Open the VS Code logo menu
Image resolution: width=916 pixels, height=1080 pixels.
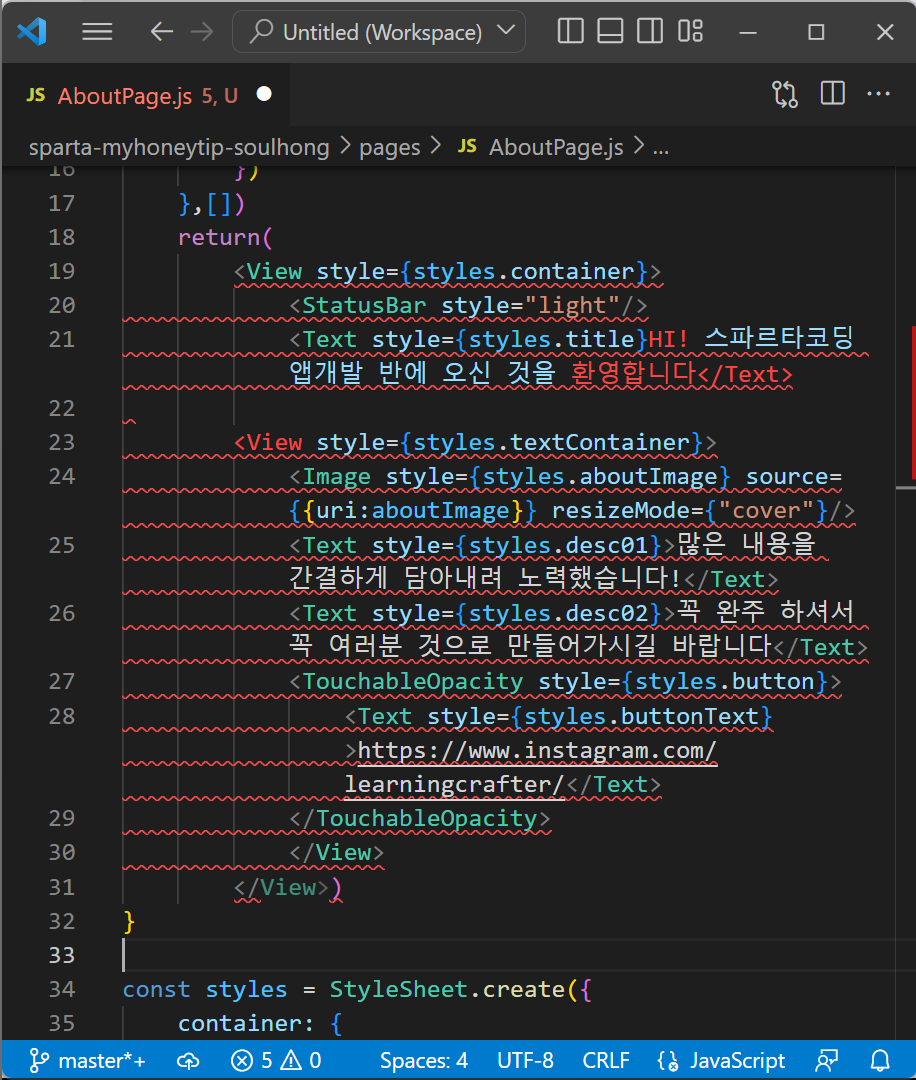tap(32, 32)
